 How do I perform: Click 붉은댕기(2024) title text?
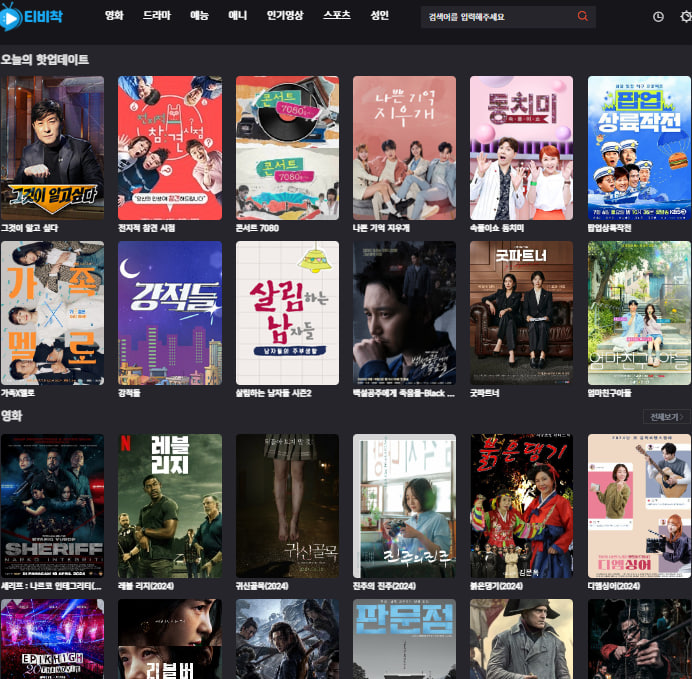click(496, 586)
